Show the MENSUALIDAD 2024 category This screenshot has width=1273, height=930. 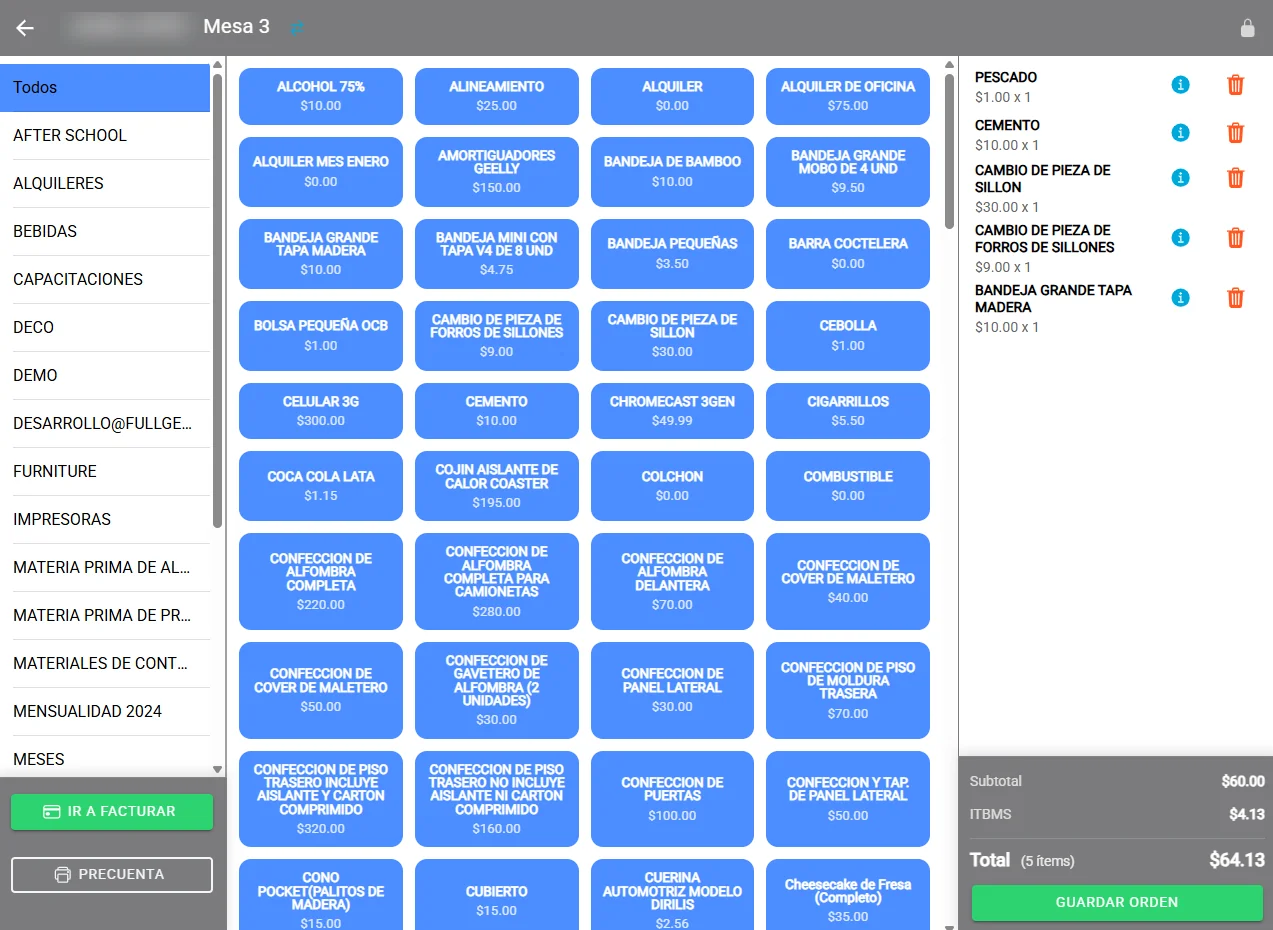(x=105, y=711)
